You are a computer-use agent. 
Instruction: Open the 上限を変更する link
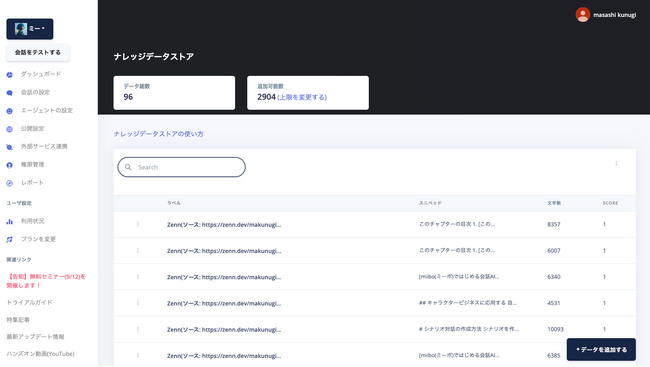pyautogui.click(x=302, y=97)
